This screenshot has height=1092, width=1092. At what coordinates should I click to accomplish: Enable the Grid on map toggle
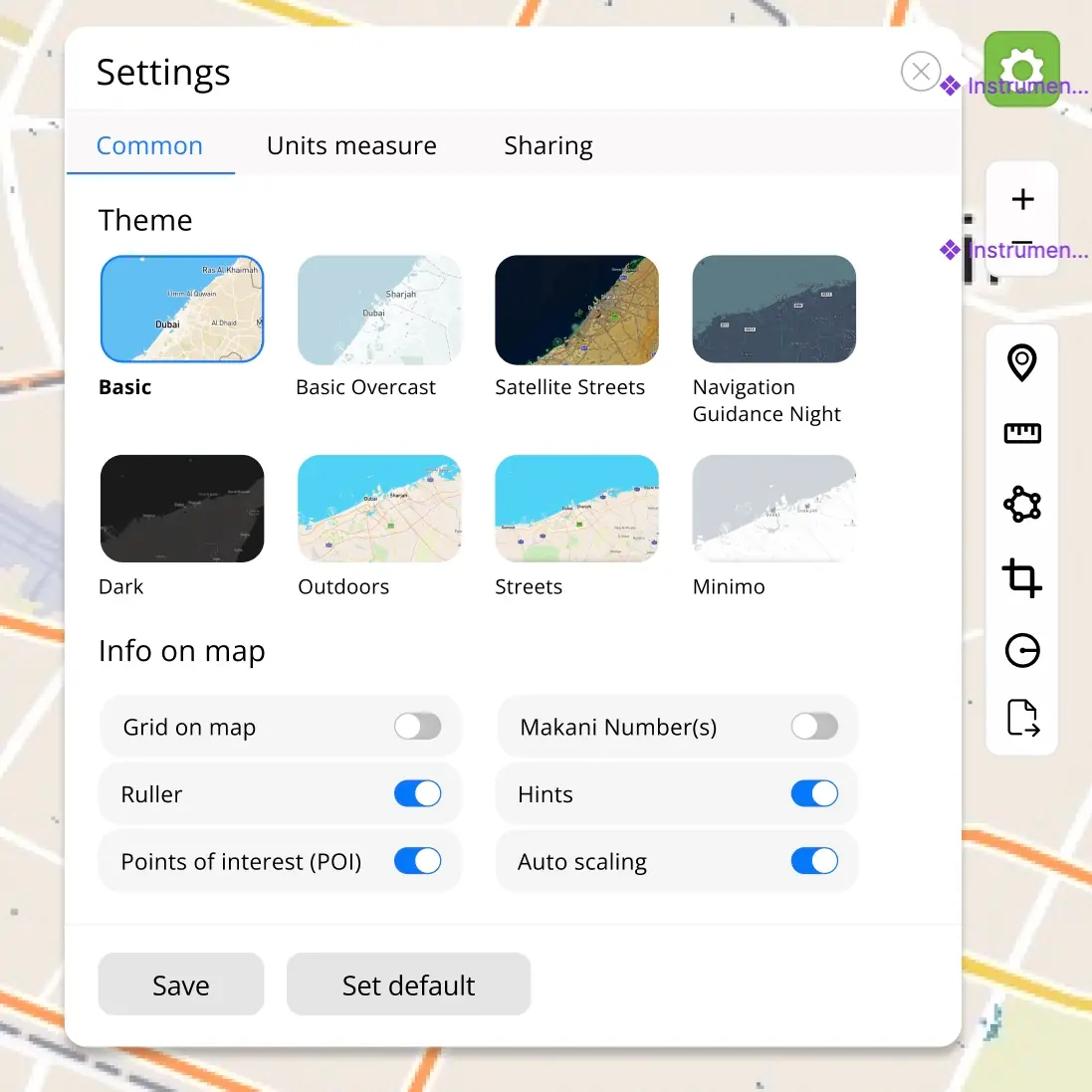pyautogui.click(x=417, y=727)
